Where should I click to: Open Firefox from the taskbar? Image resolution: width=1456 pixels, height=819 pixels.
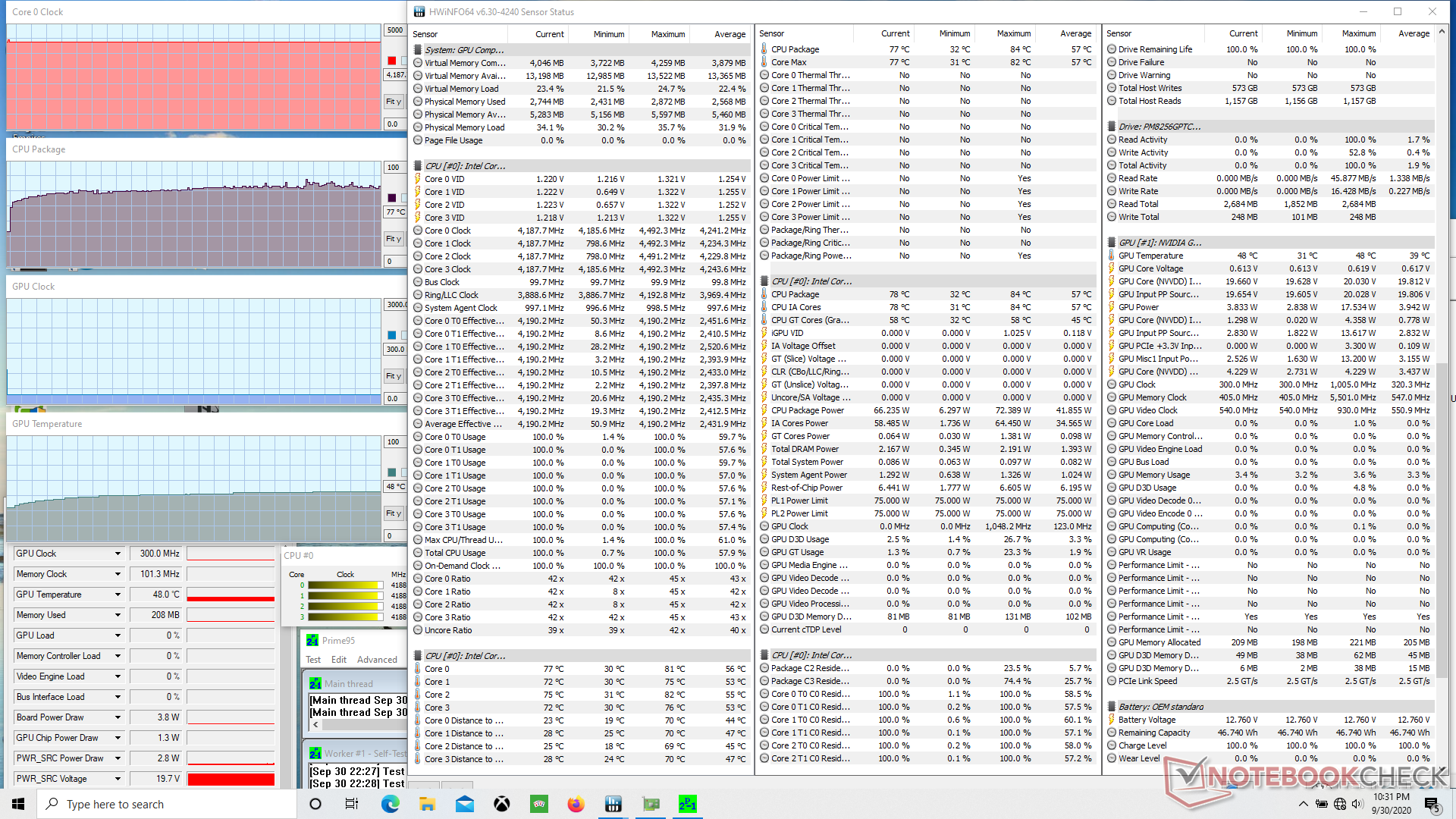point(576,804)
